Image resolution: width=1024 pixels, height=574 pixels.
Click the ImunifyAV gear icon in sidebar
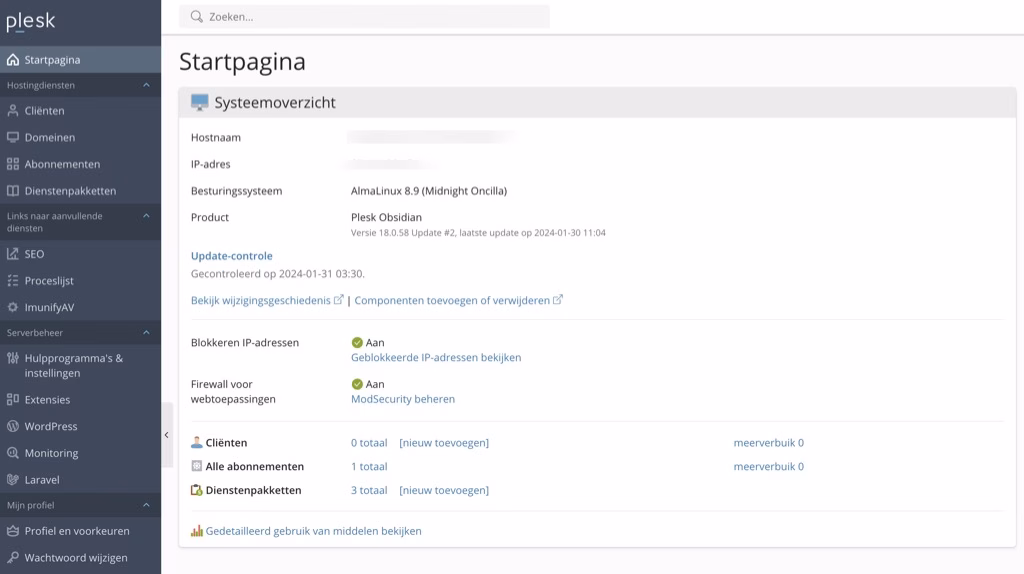[13, 307]
